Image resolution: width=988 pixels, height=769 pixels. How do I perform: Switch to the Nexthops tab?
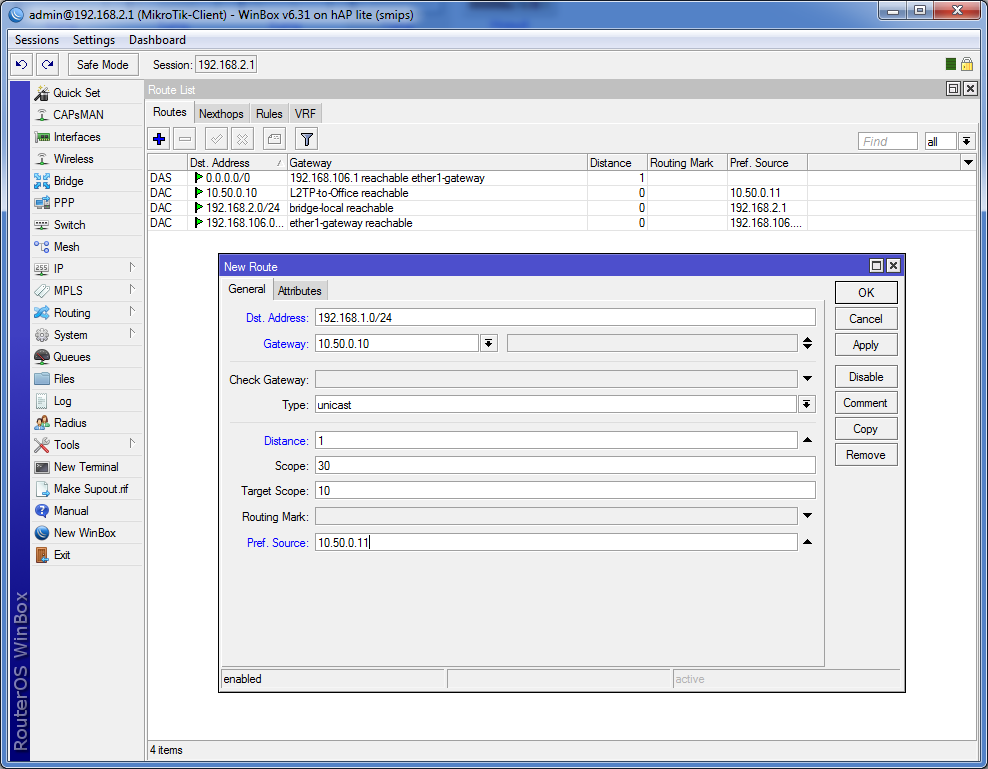coord(220,114)
